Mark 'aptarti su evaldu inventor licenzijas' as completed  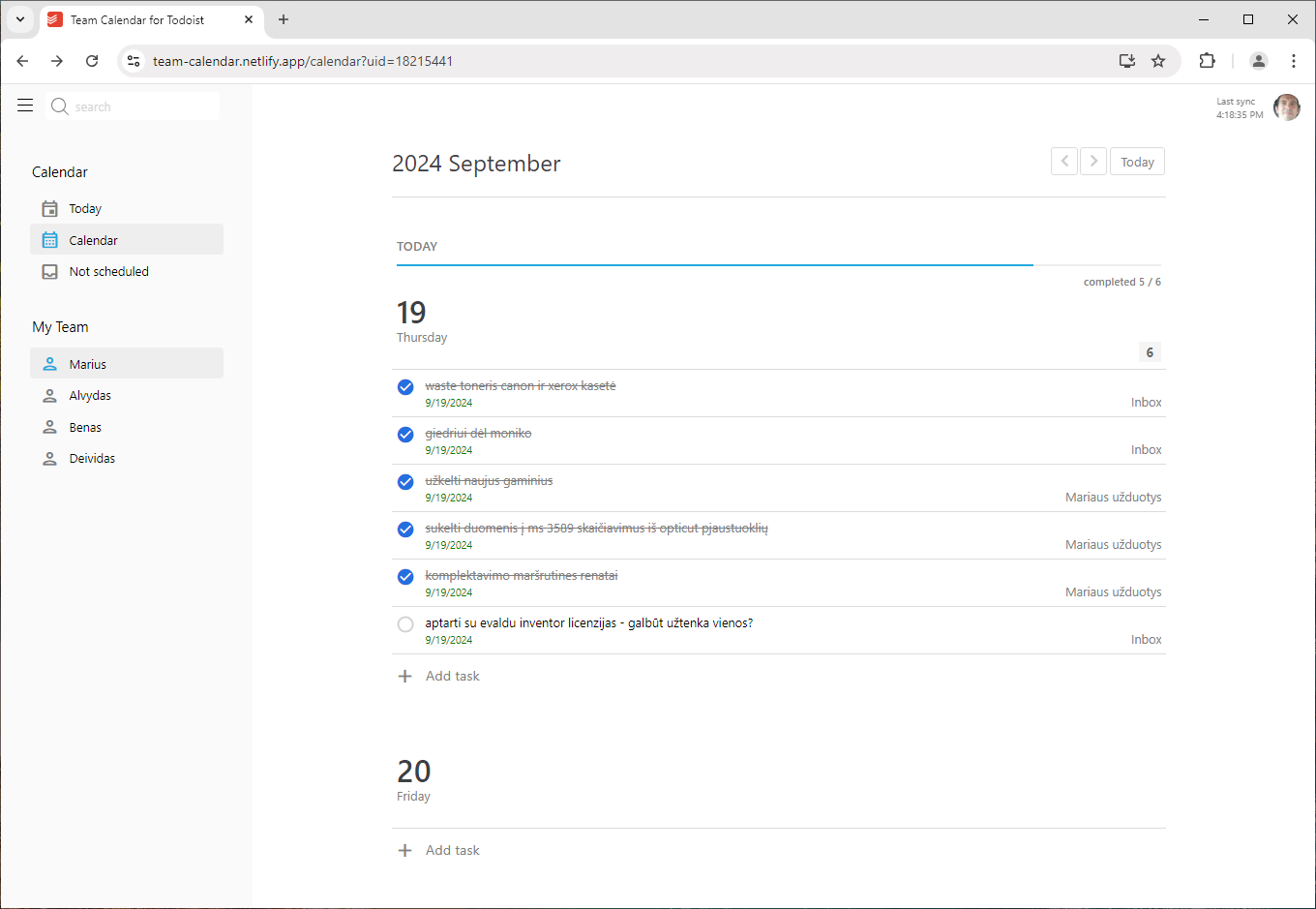click(404, 623)
